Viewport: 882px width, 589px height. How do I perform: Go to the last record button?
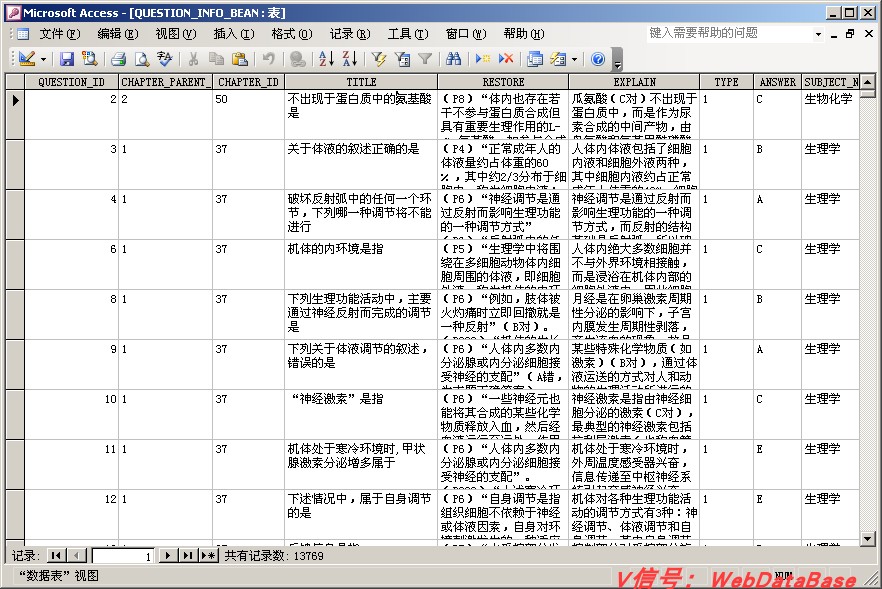pyautogui.click(x=188, y=556)
